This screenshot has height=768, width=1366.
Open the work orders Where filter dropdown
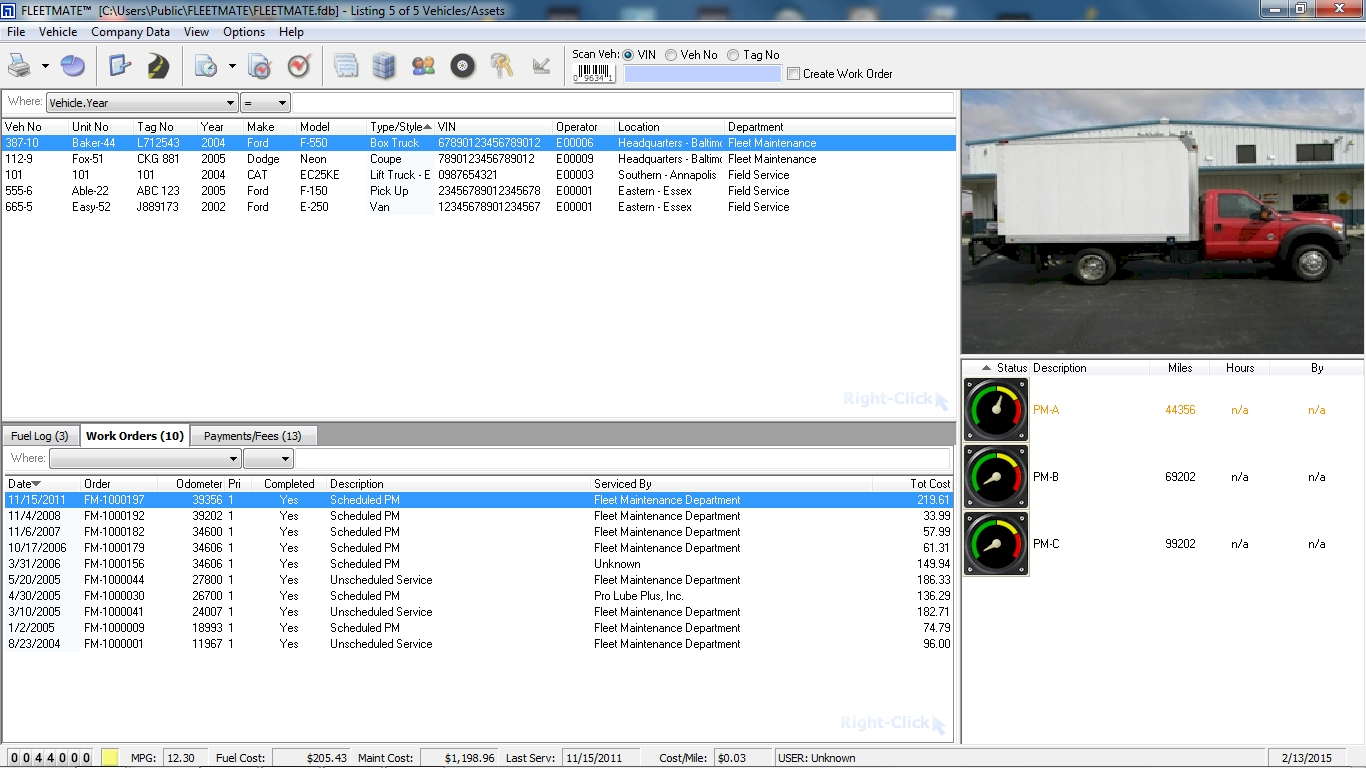coord(236,458)
